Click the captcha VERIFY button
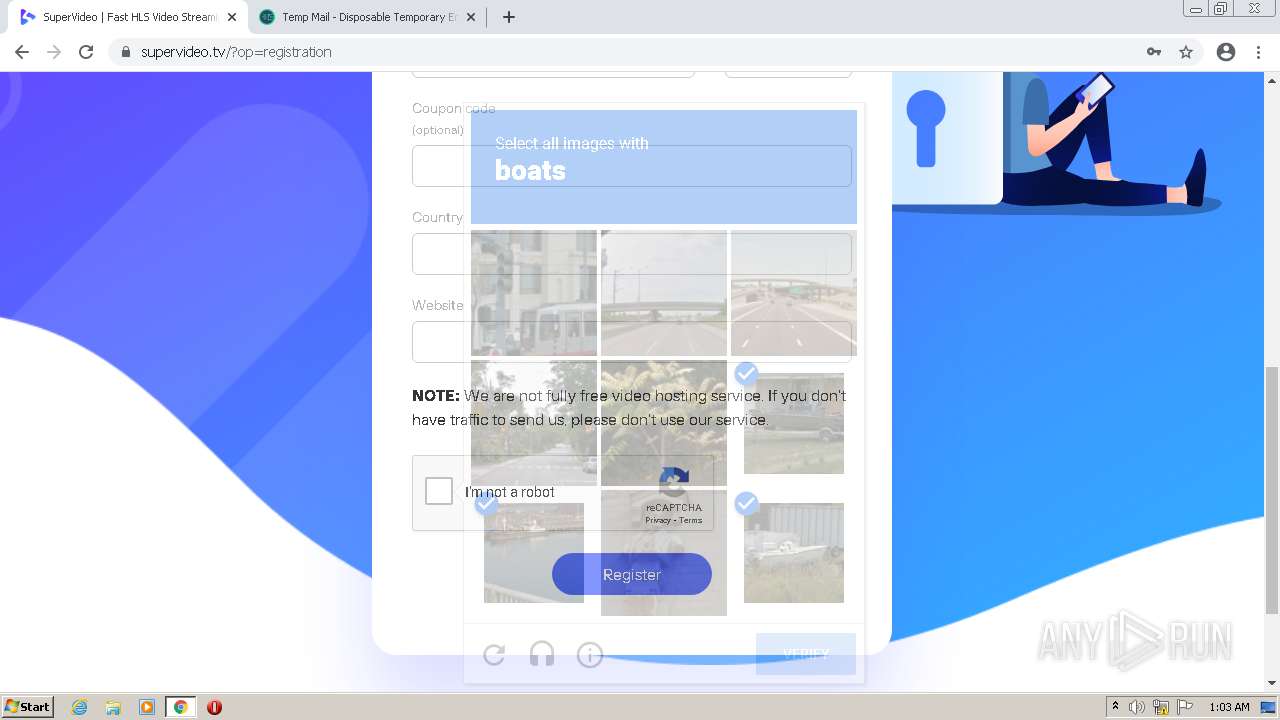 (x=806, y=654)
